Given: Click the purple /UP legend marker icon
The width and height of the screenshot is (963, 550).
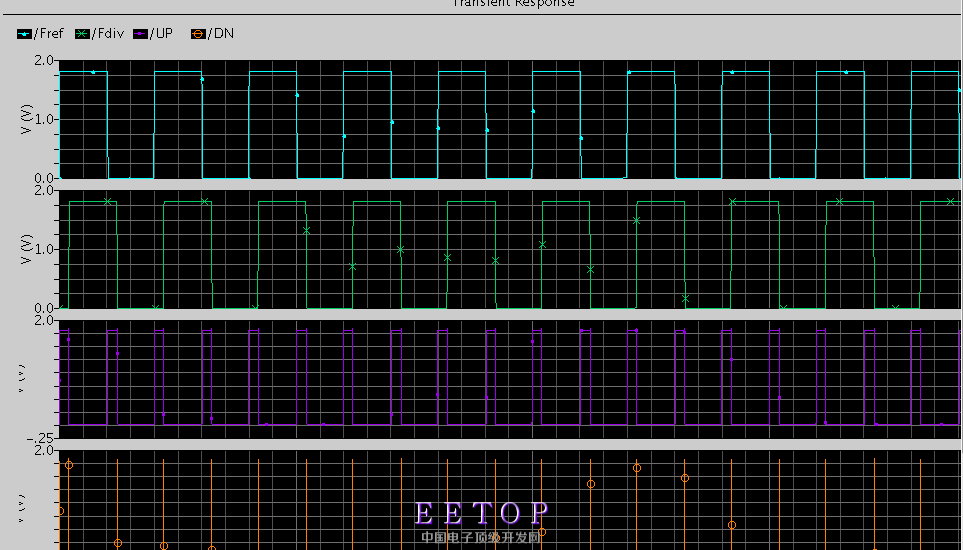Looking at the screenshot, I should click(x=141, y=34).
